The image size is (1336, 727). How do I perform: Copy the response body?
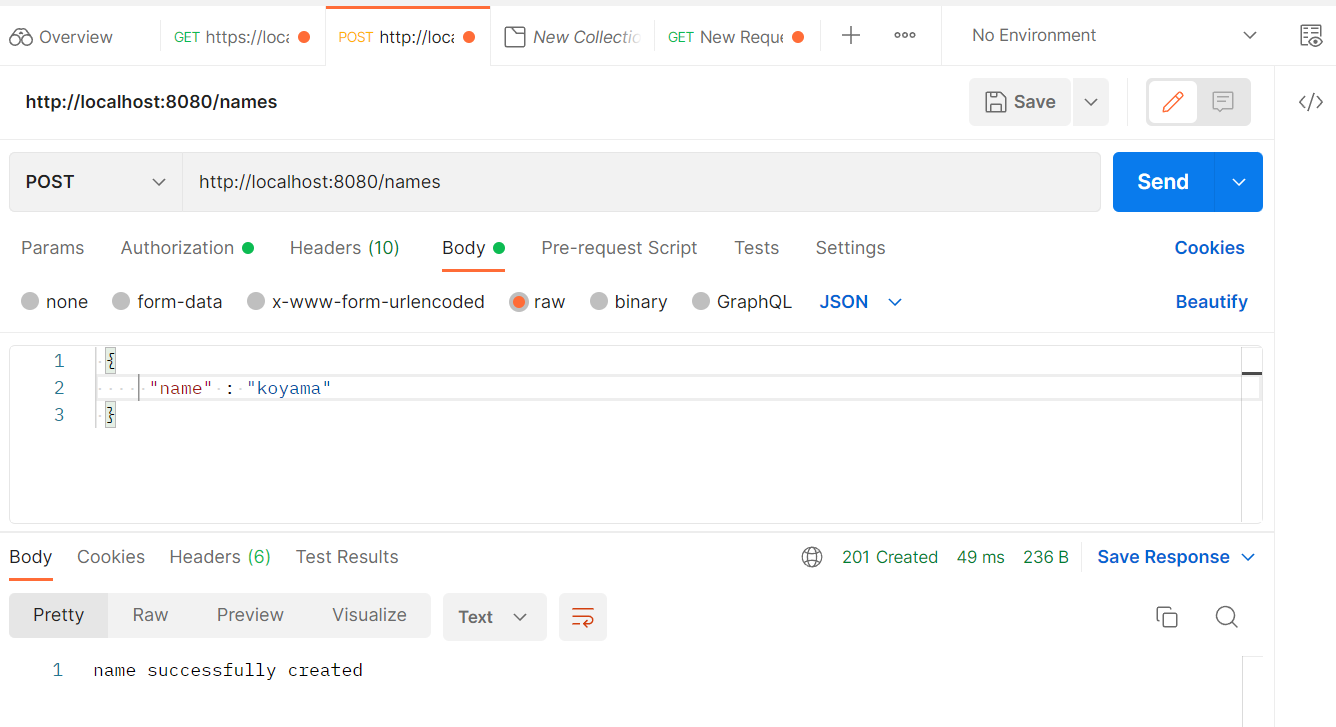(1167, 617)
